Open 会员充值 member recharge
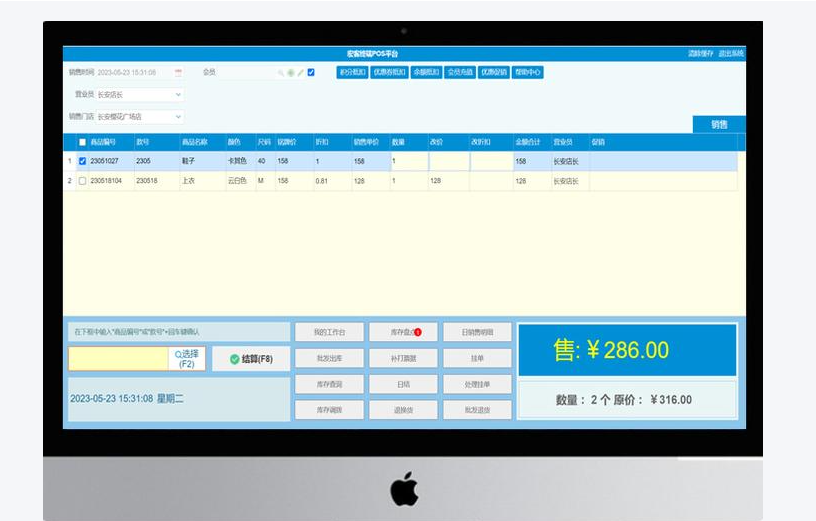Viewport: 816px width, 521px height. click(x=460, y=72)
